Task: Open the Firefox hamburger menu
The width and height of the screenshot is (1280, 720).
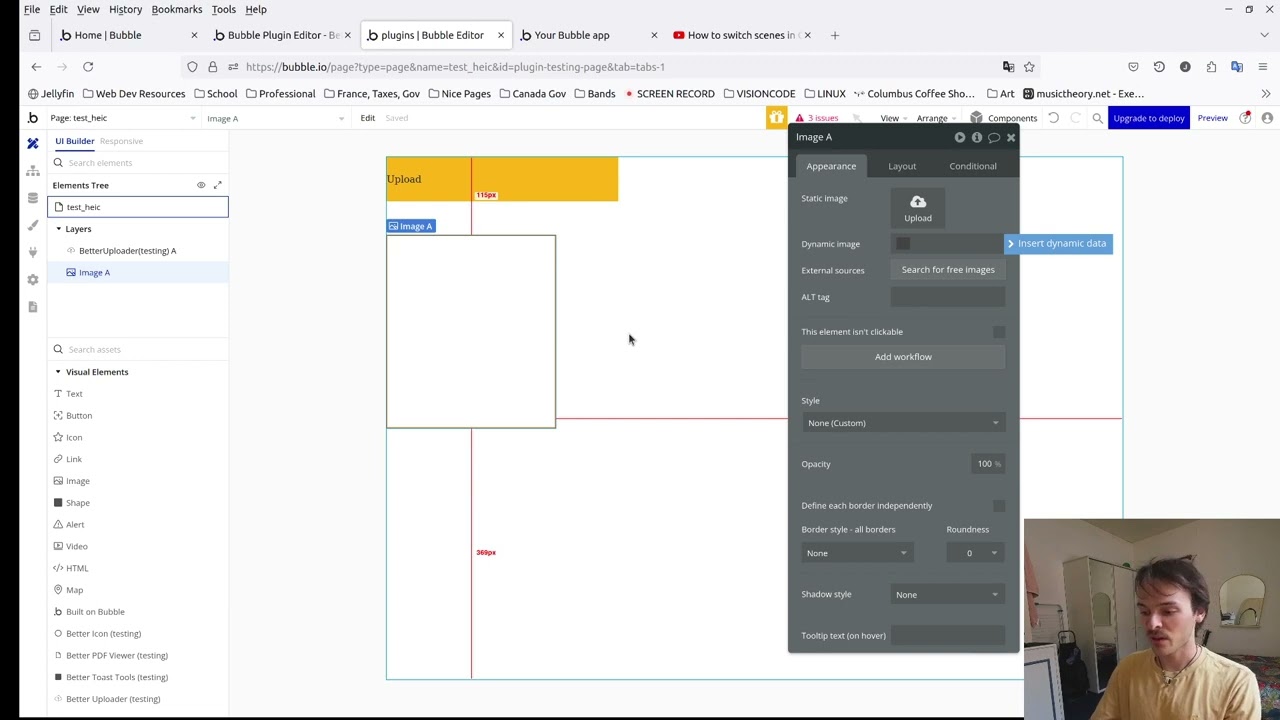Action: tap(1263, 67)
